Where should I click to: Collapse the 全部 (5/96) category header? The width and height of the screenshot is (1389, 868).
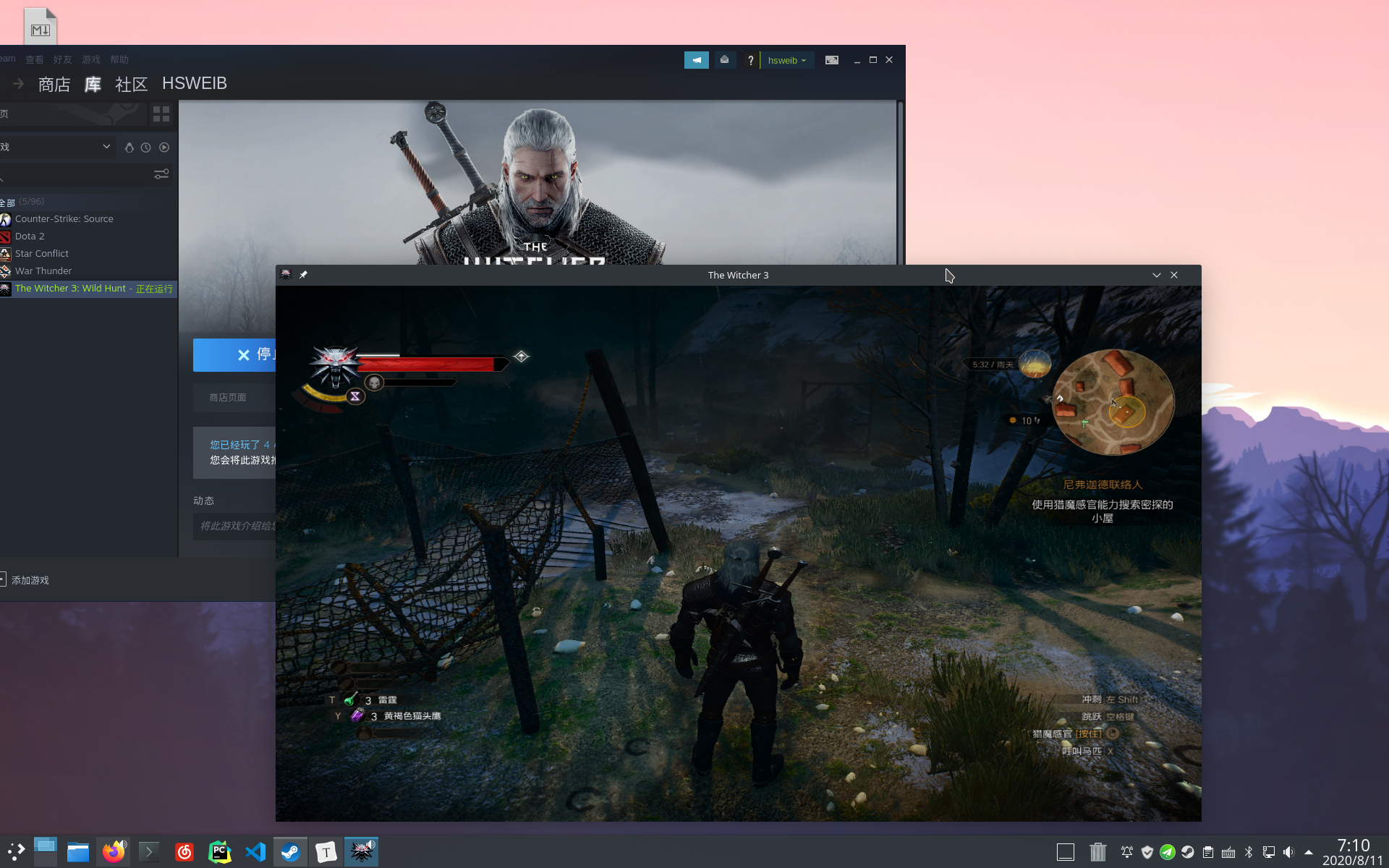coord(89,202)
